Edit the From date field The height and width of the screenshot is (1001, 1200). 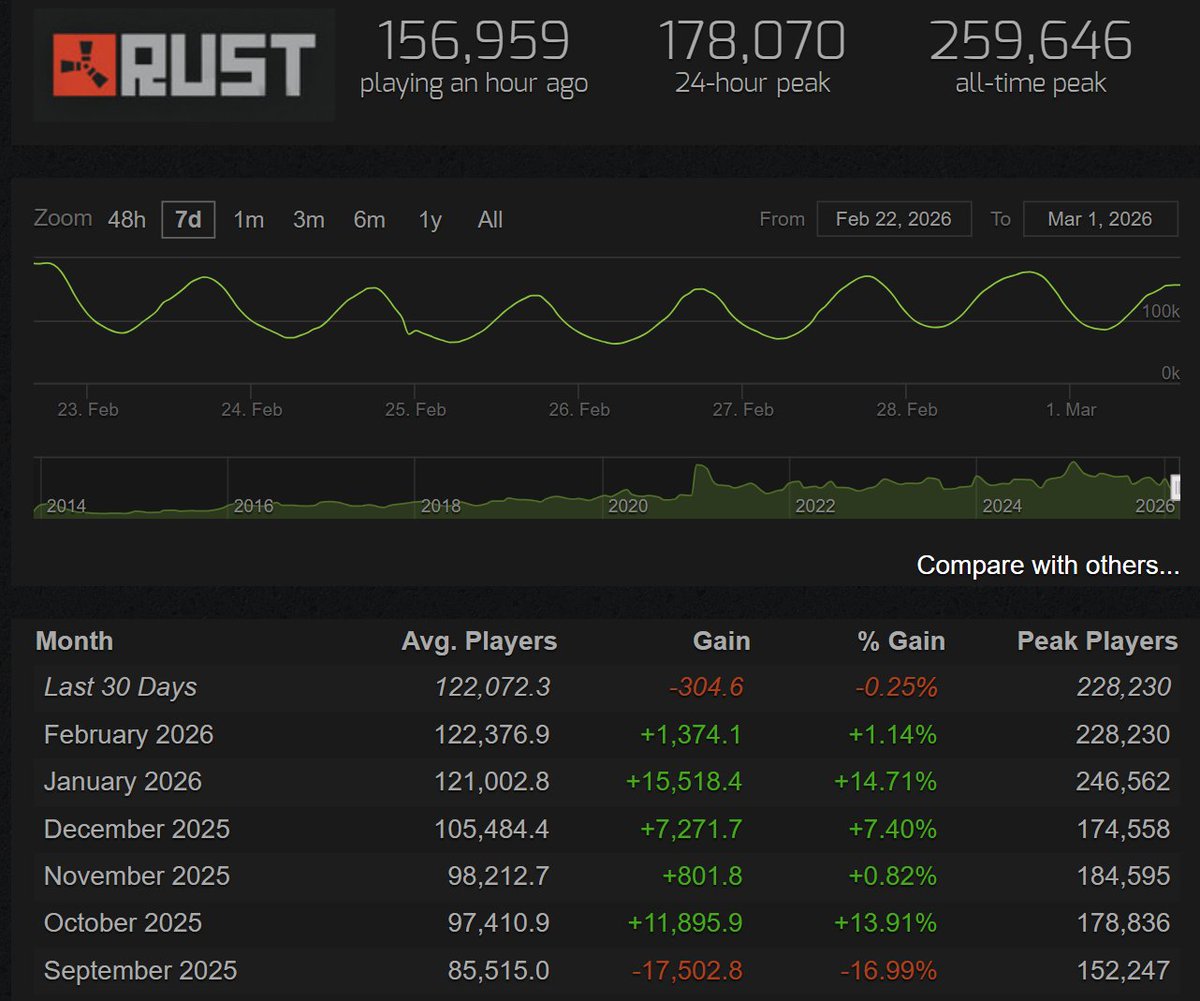click(894, 219)
